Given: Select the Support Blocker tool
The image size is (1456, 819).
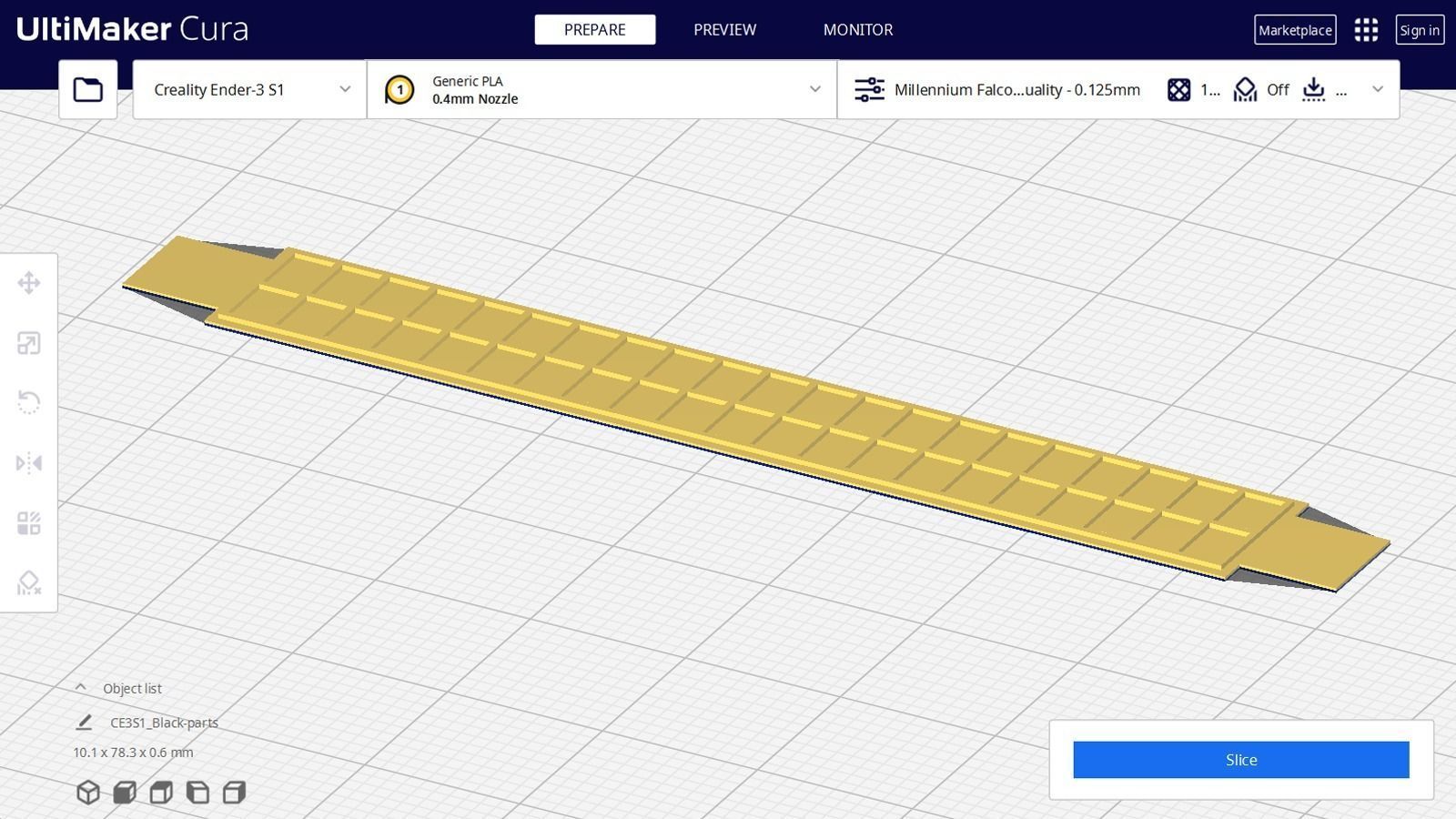Looking at the screenshot, I should [29, 582].
